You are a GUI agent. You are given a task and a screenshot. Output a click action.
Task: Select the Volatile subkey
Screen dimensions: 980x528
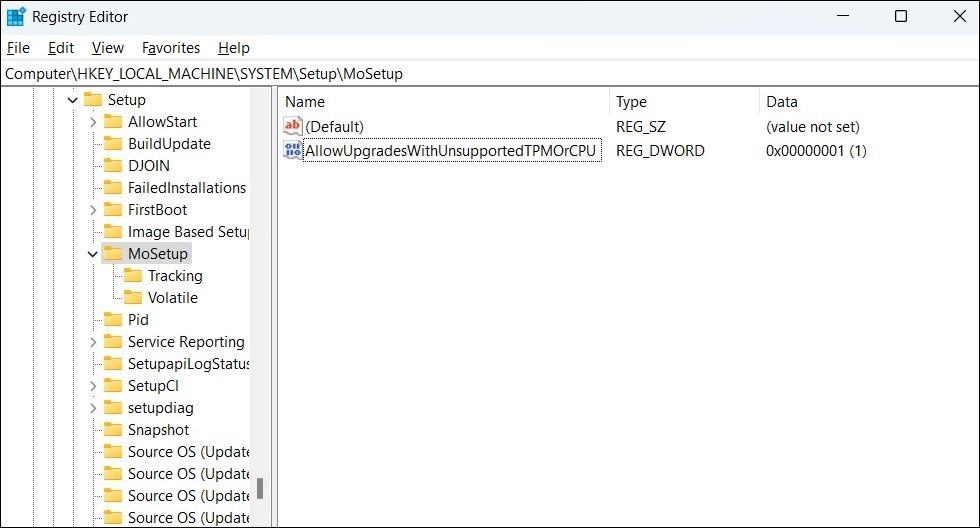point(172,297)
